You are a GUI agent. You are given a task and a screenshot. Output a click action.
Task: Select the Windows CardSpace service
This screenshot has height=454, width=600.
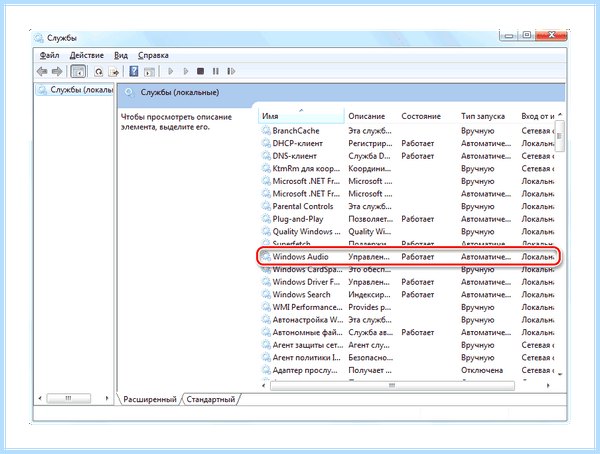408,269
